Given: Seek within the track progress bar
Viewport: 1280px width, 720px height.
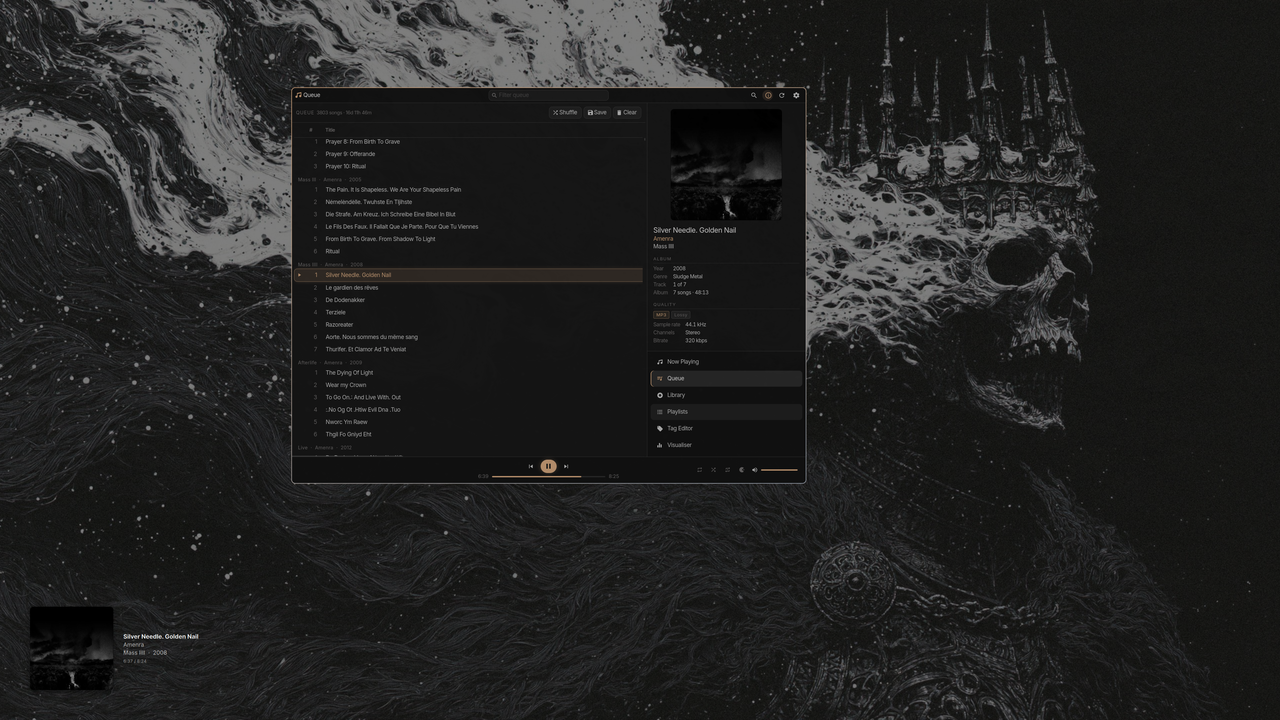Looking at the screenshot, I should (548, 476).
